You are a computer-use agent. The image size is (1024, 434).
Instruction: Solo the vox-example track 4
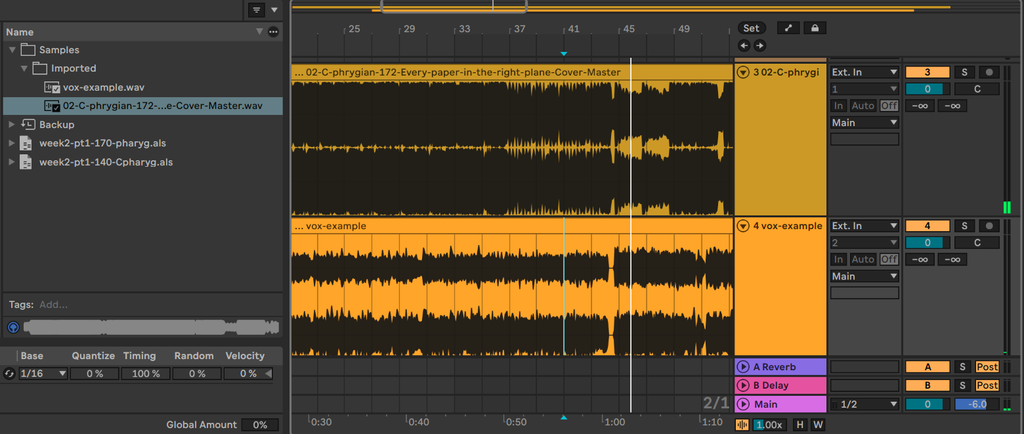(x=964, y=226)
